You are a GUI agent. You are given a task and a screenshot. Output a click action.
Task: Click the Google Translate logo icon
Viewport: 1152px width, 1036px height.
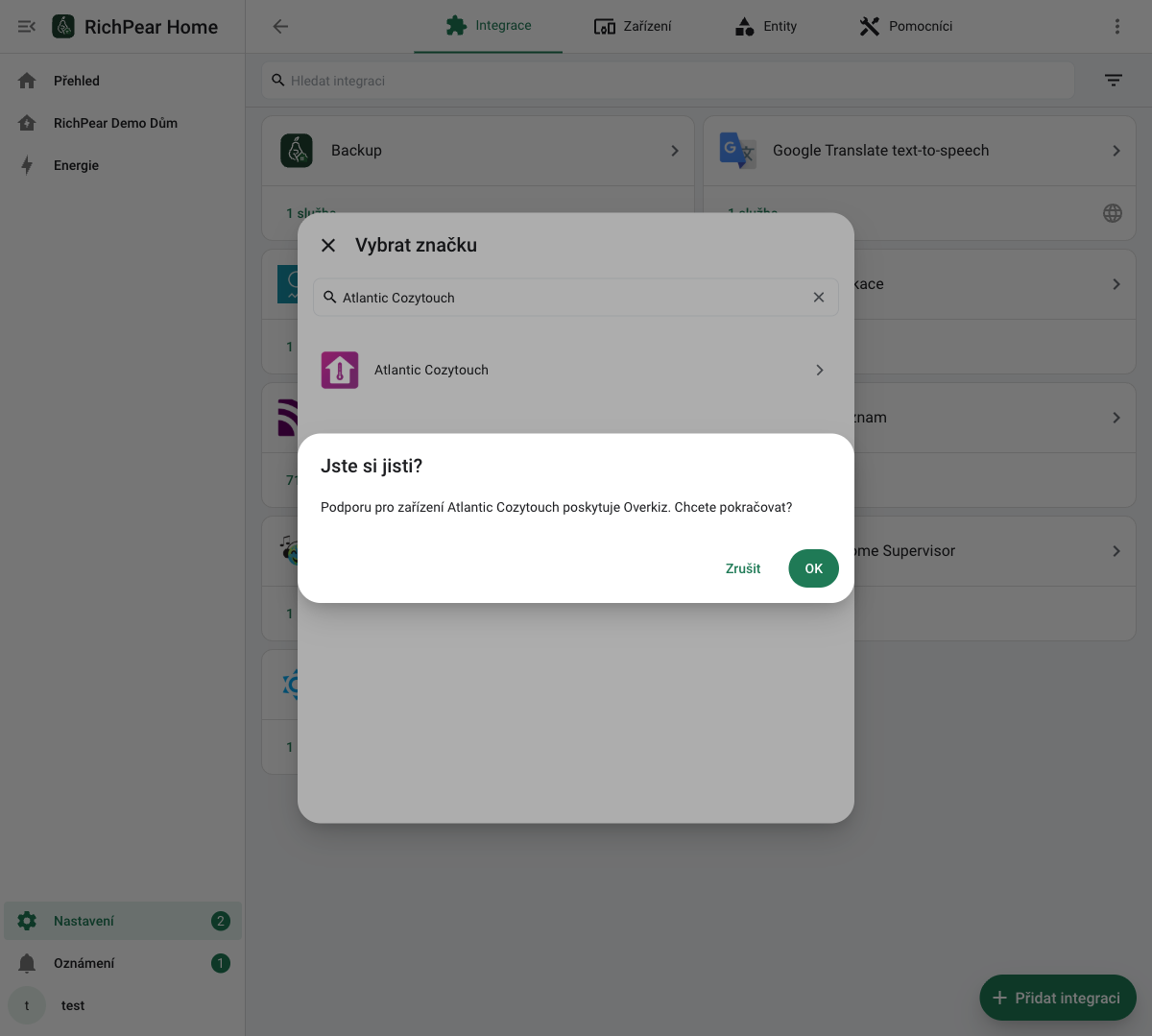[x=738, y=151]
